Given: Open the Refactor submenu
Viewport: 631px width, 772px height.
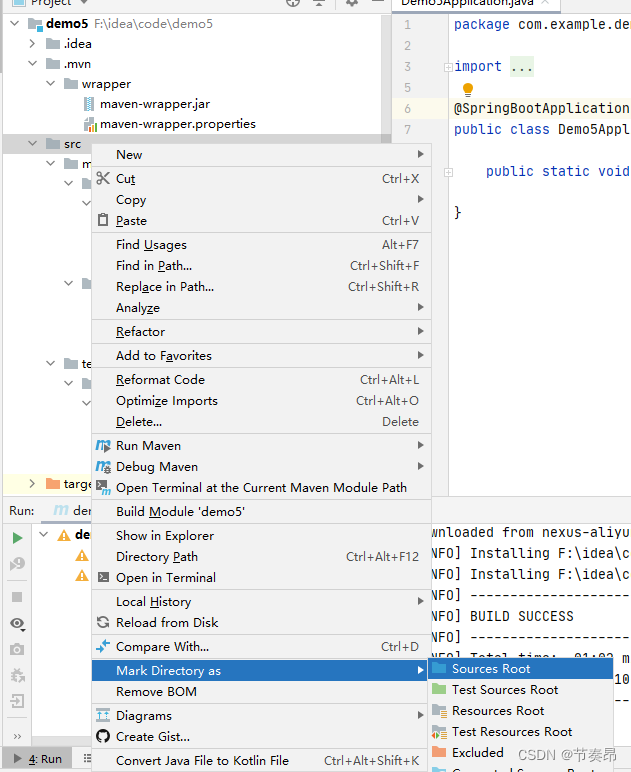Looking at the screenshot, I should pyautogui.click(x=261, y=332).
